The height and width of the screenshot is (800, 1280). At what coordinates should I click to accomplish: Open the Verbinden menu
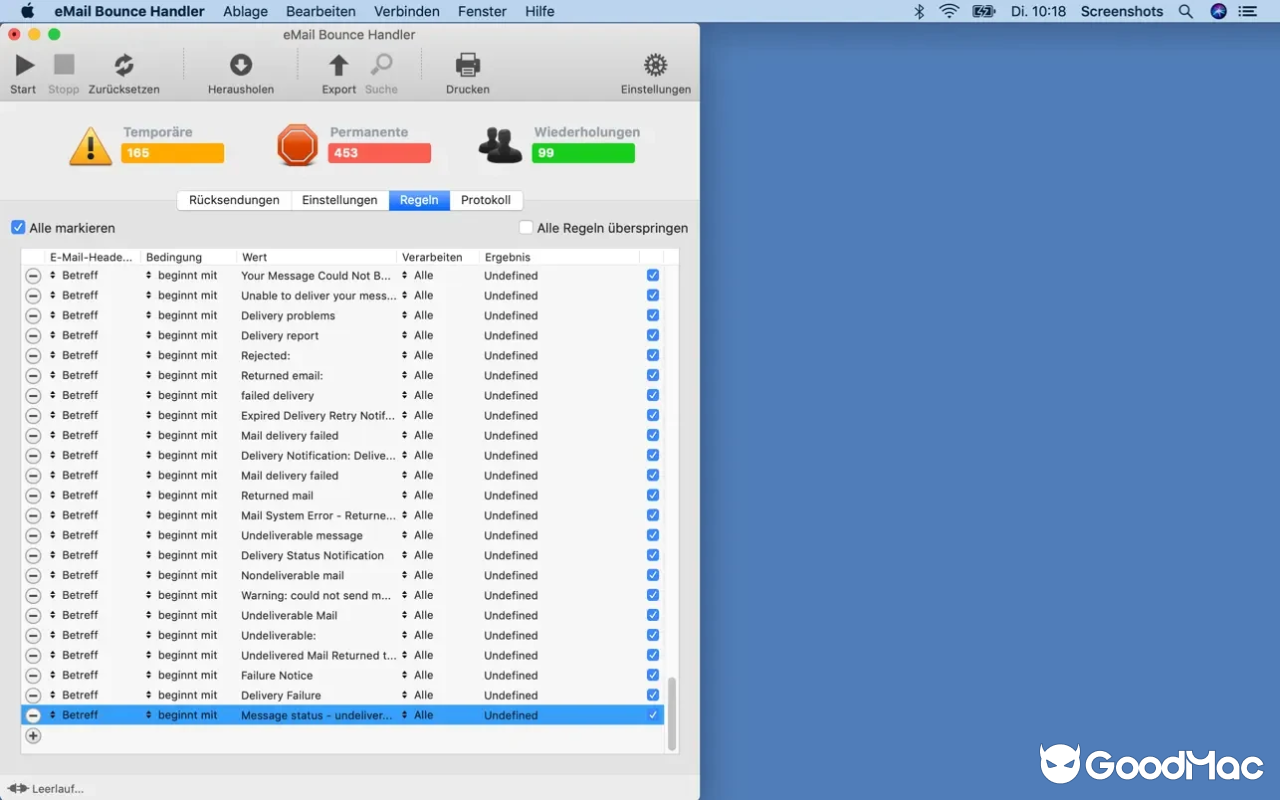[406, 11]
